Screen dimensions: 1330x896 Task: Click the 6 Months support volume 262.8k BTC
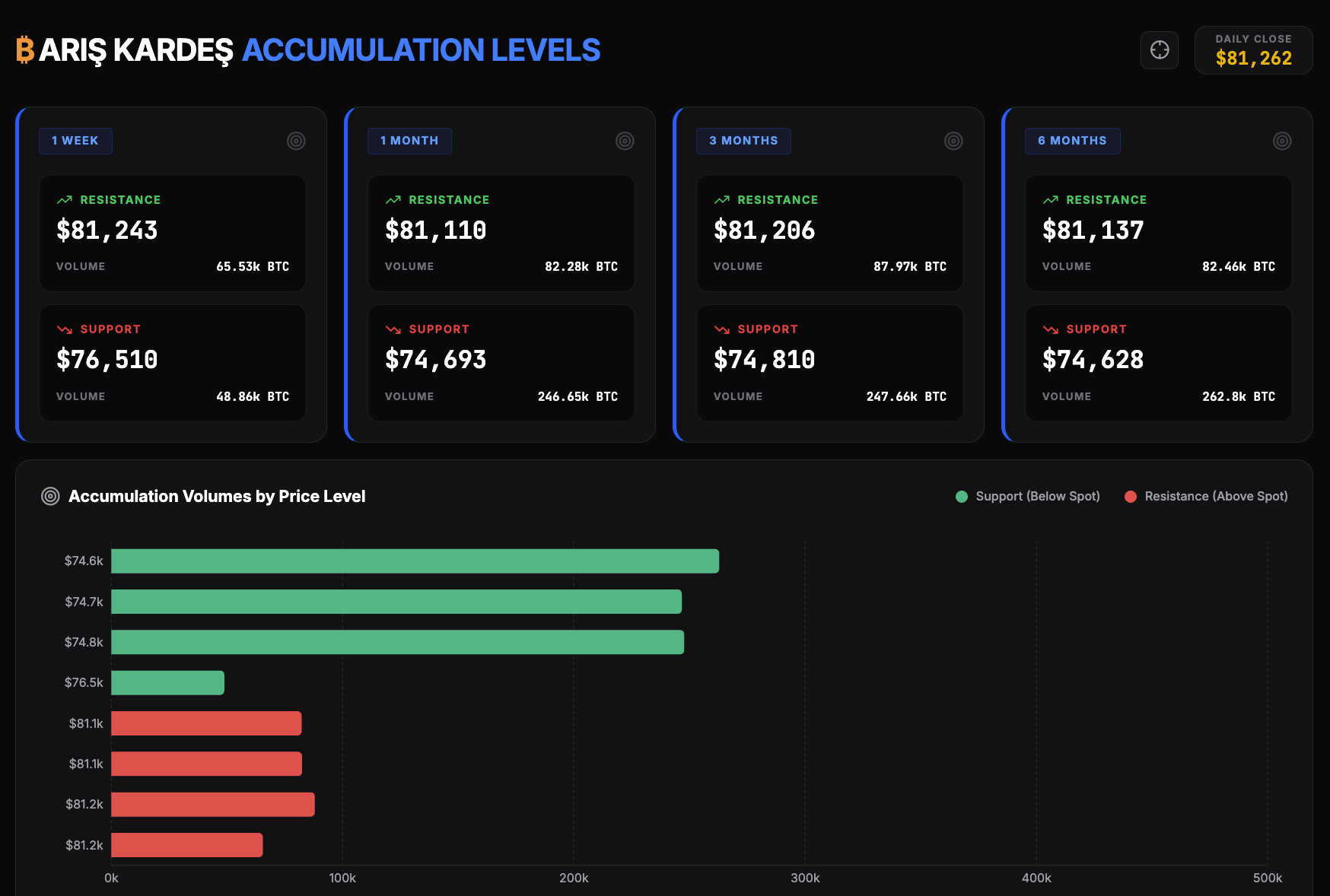1239,396
